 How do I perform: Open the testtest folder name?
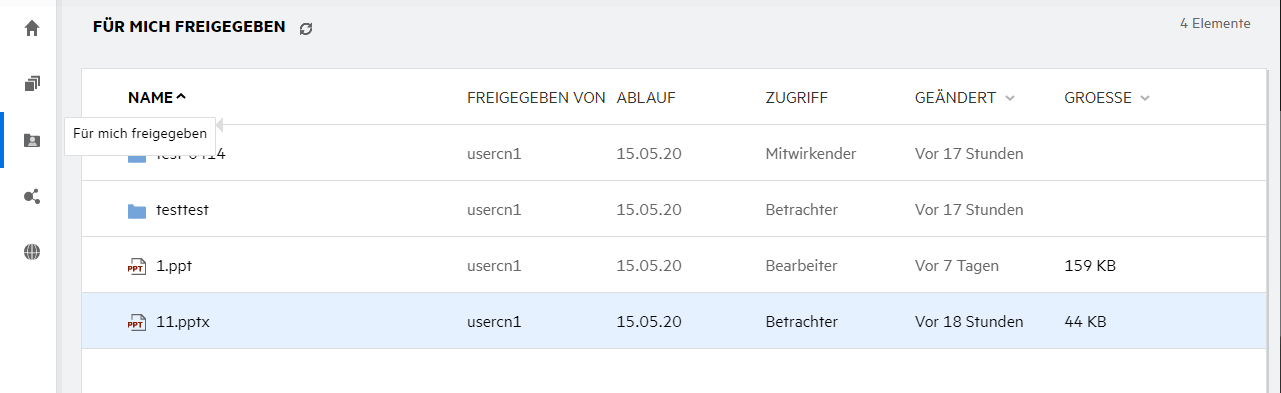coord(183,210)
